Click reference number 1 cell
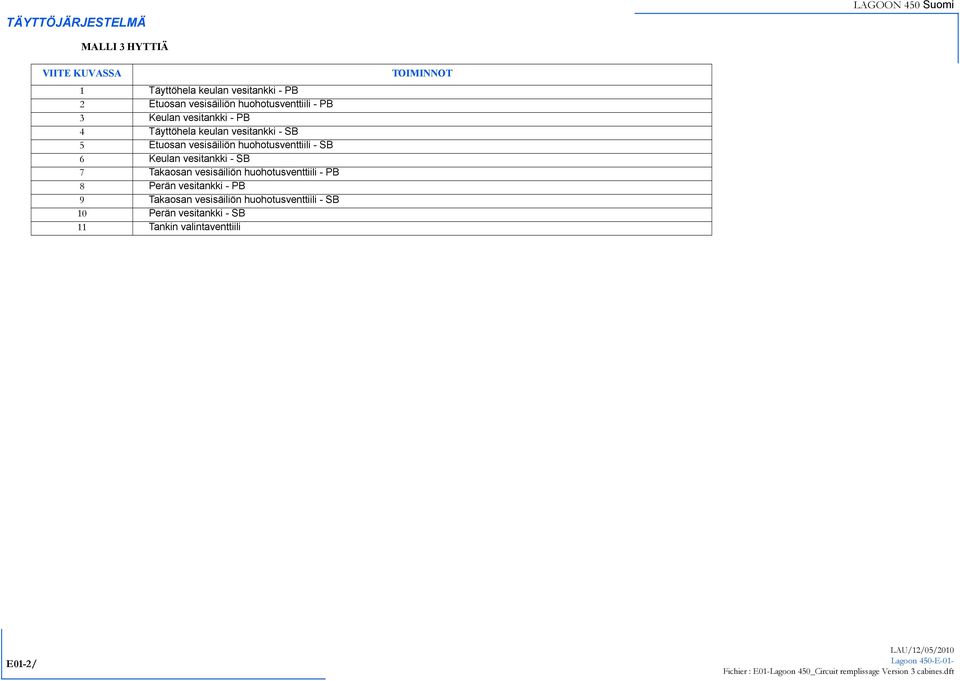The width and height of the screenshot is (960, 681). 82,91
